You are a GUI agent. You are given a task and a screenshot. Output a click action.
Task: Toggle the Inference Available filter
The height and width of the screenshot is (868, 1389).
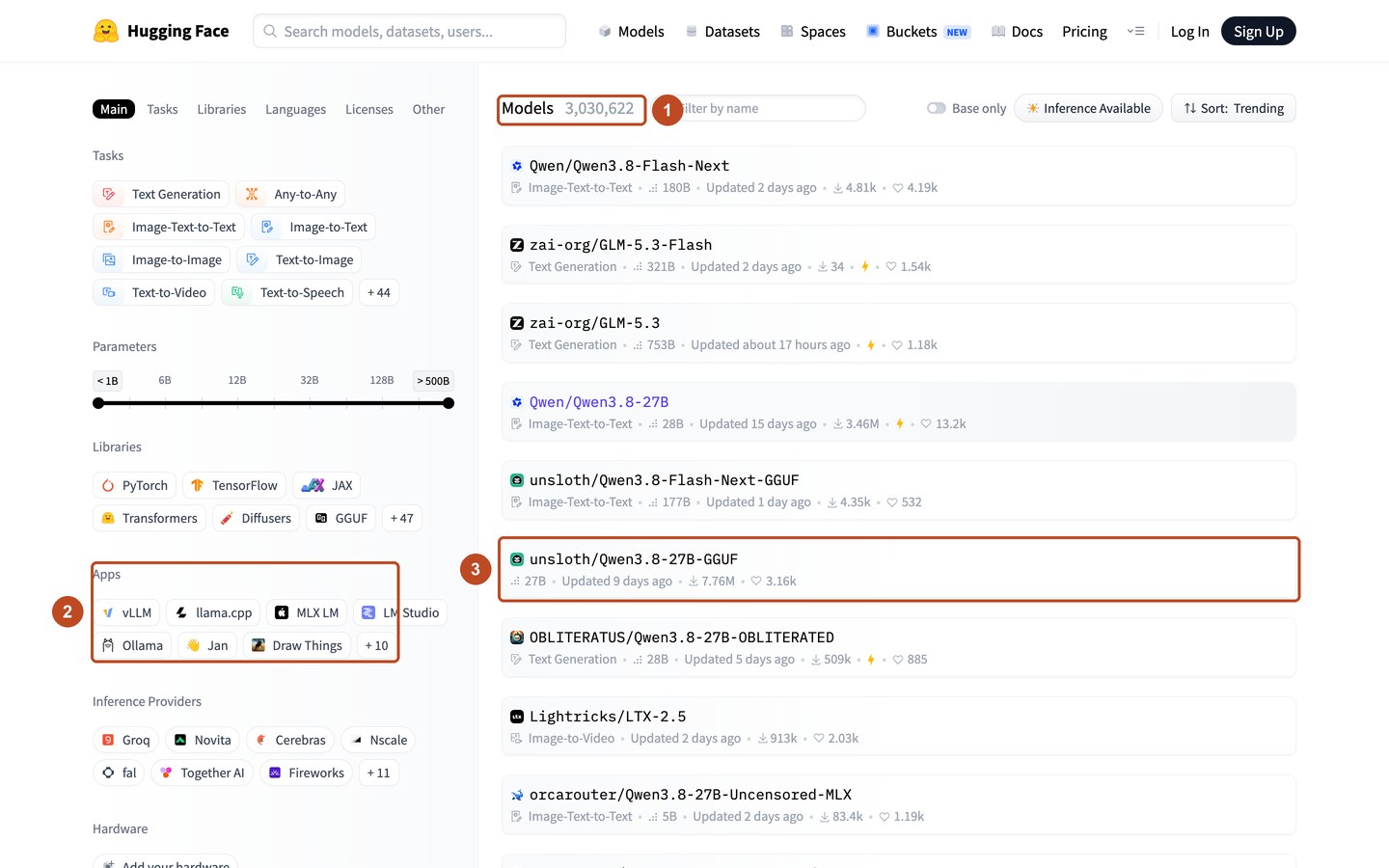pyautogui.click(x=1088, y=108)
